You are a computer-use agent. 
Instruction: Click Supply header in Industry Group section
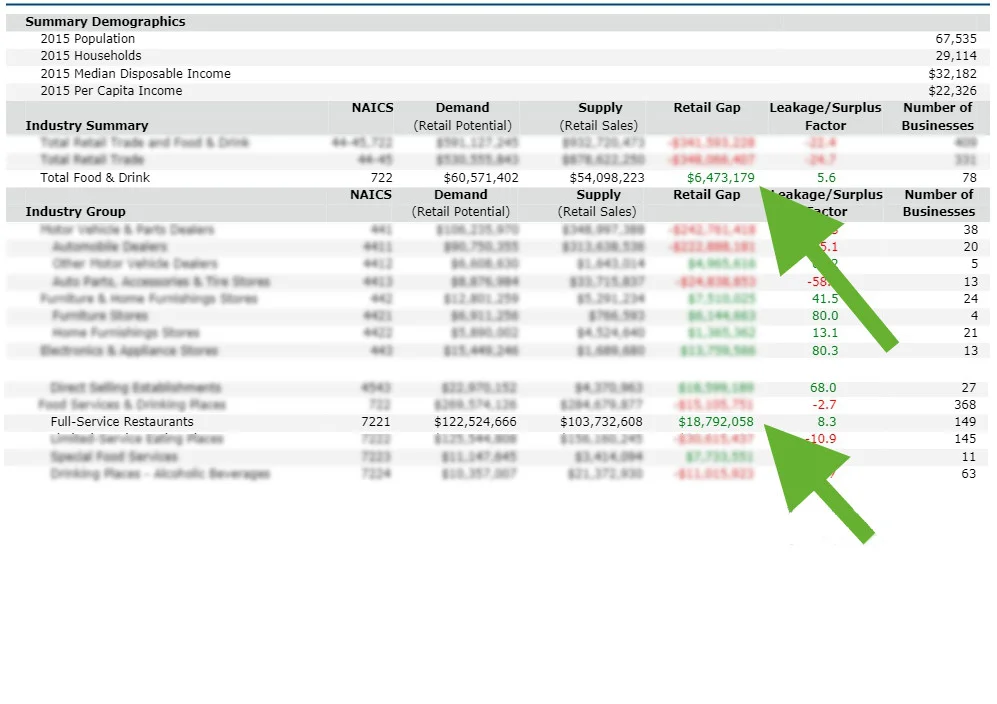(x=598, y=195)
